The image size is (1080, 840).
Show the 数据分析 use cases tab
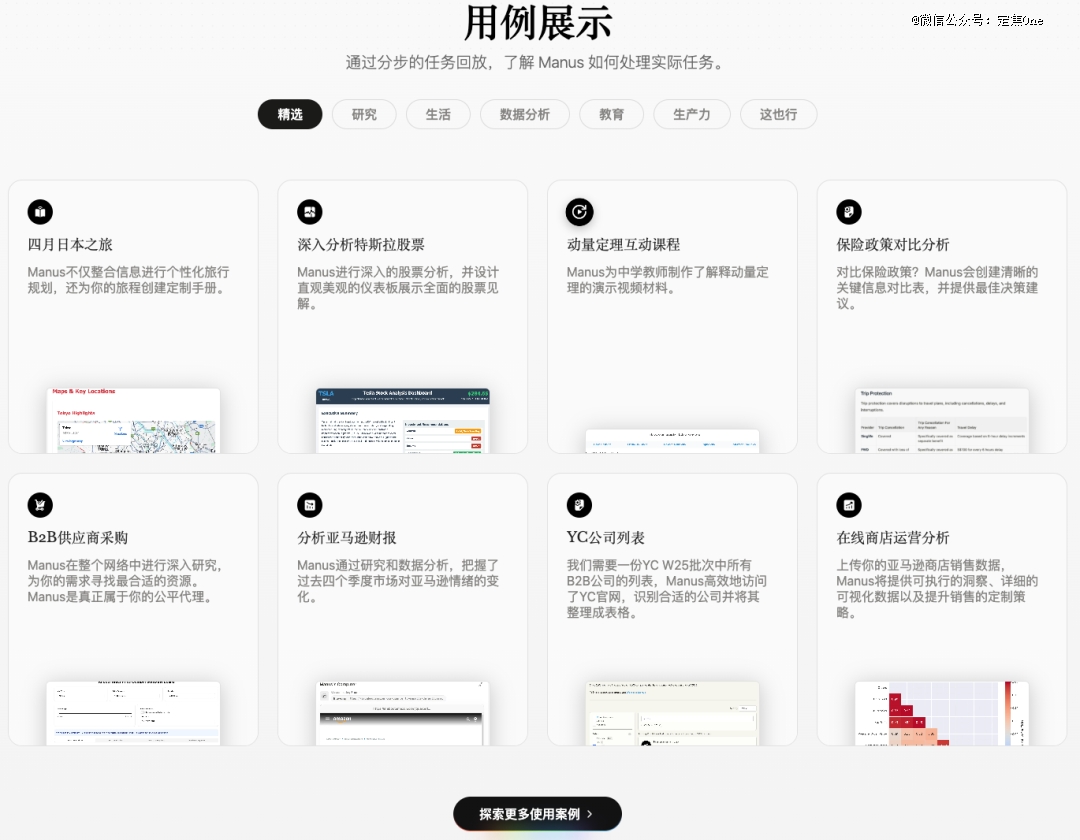click(x=525, y=115)
